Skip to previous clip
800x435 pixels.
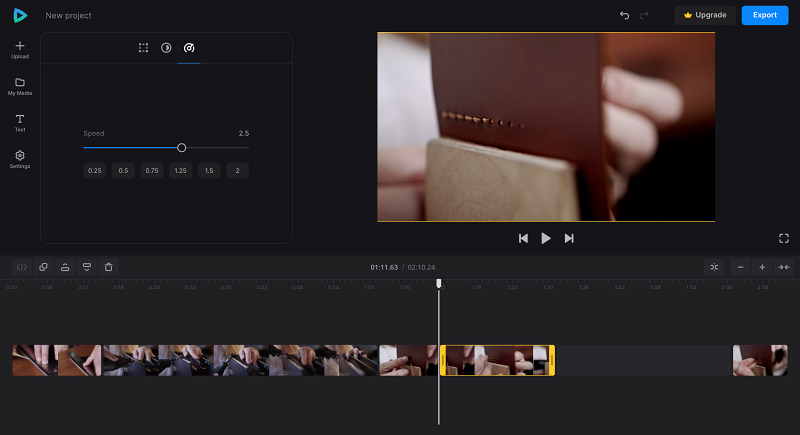point(523,239)
